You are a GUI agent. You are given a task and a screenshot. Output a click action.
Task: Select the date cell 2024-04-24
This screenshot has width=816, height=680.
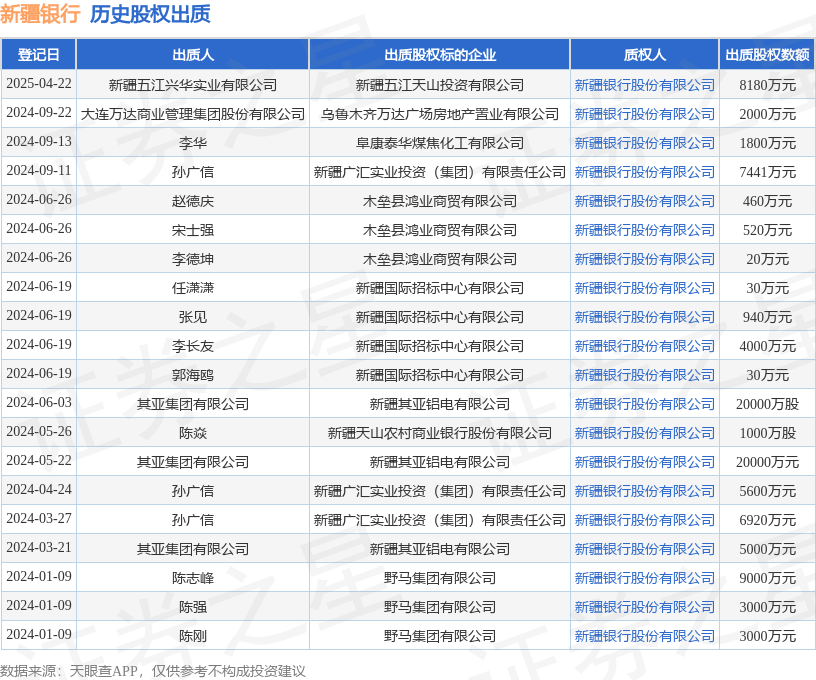click(39, 490)
